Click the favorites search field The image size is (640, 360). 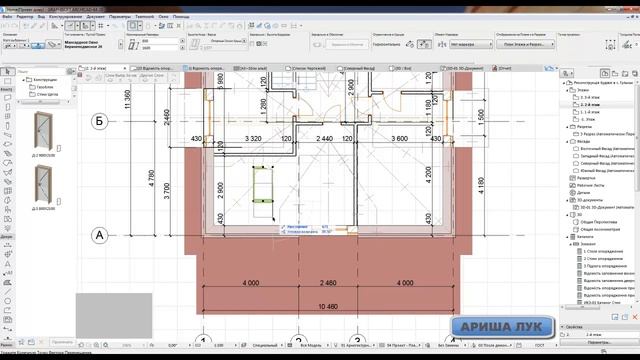click(x=41, y=72)
